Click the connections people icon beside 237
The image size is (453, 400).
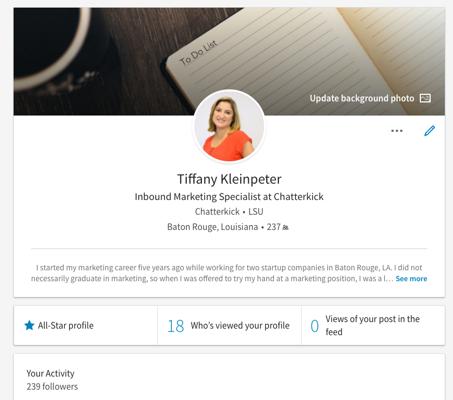tap(285, 228)
